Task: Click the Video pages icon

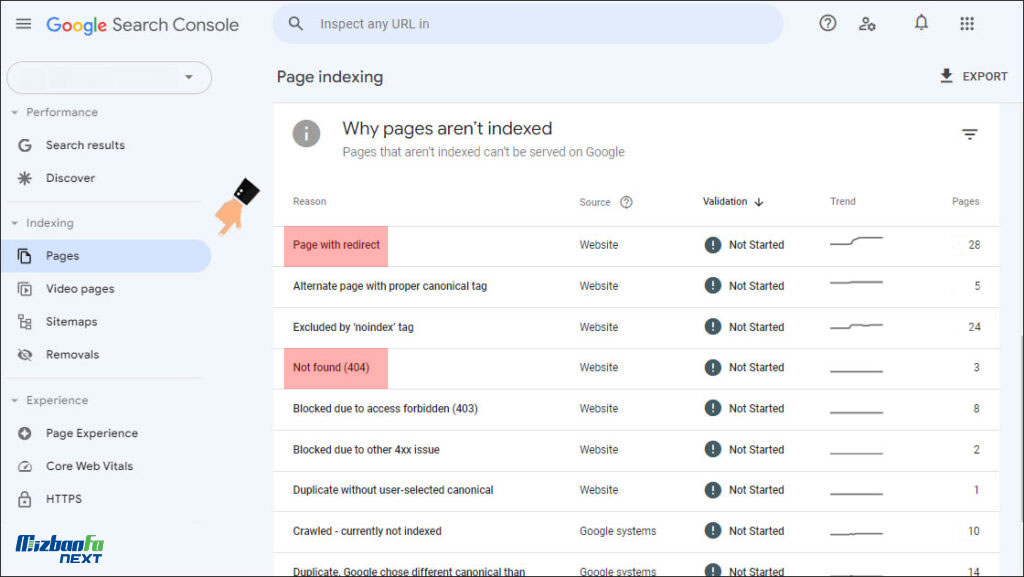Action: (25, 288)
